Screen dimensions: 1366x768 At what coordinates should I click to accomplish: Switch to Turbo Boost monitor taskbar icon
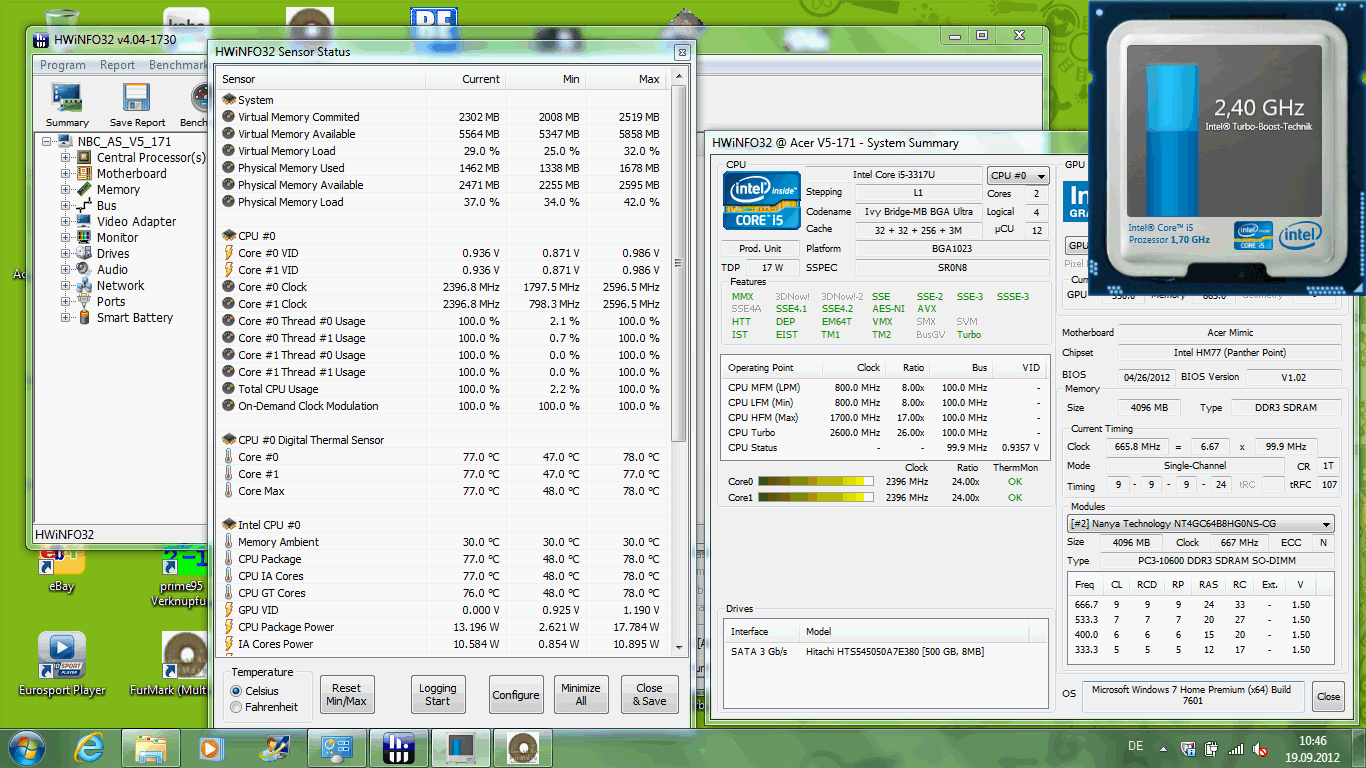coord(460,748)
